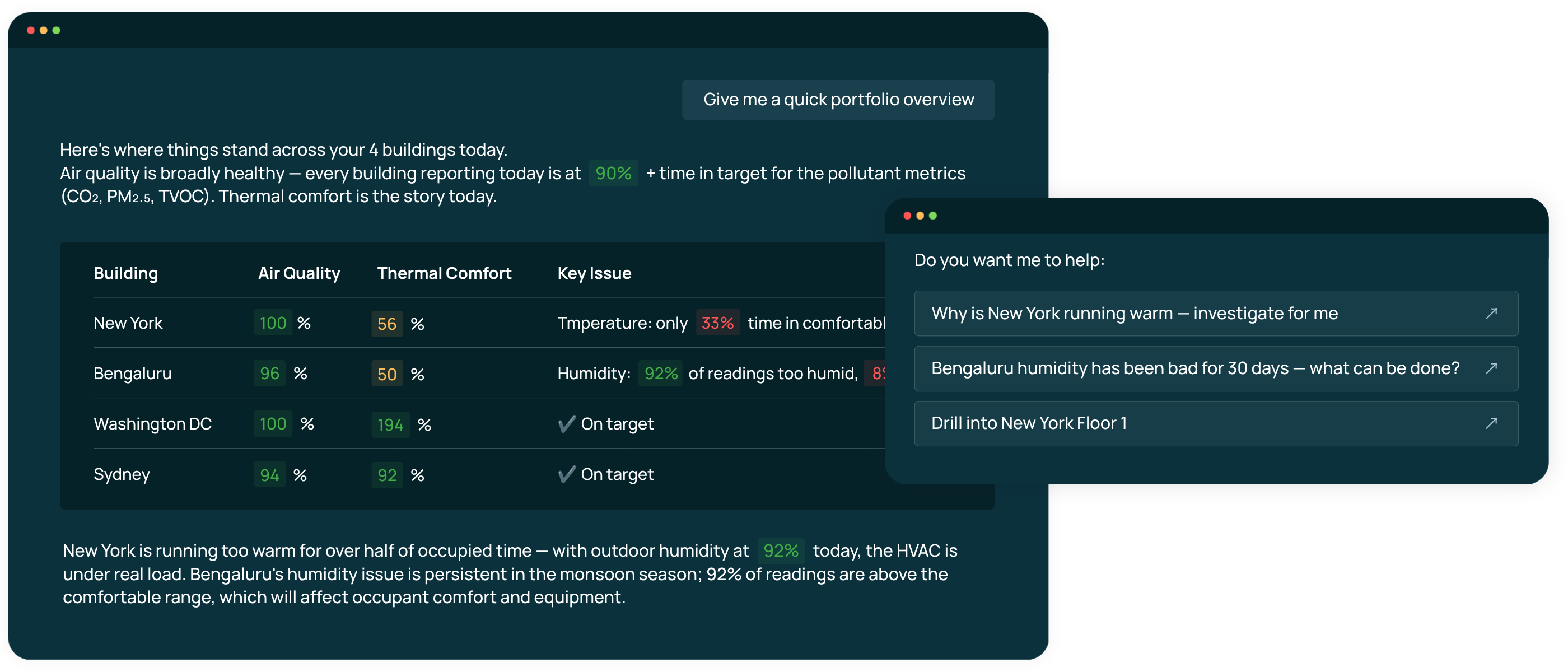Click Sydney building name in table
The width and height of the screenshot is (1568, 672).
click(121, 474)
